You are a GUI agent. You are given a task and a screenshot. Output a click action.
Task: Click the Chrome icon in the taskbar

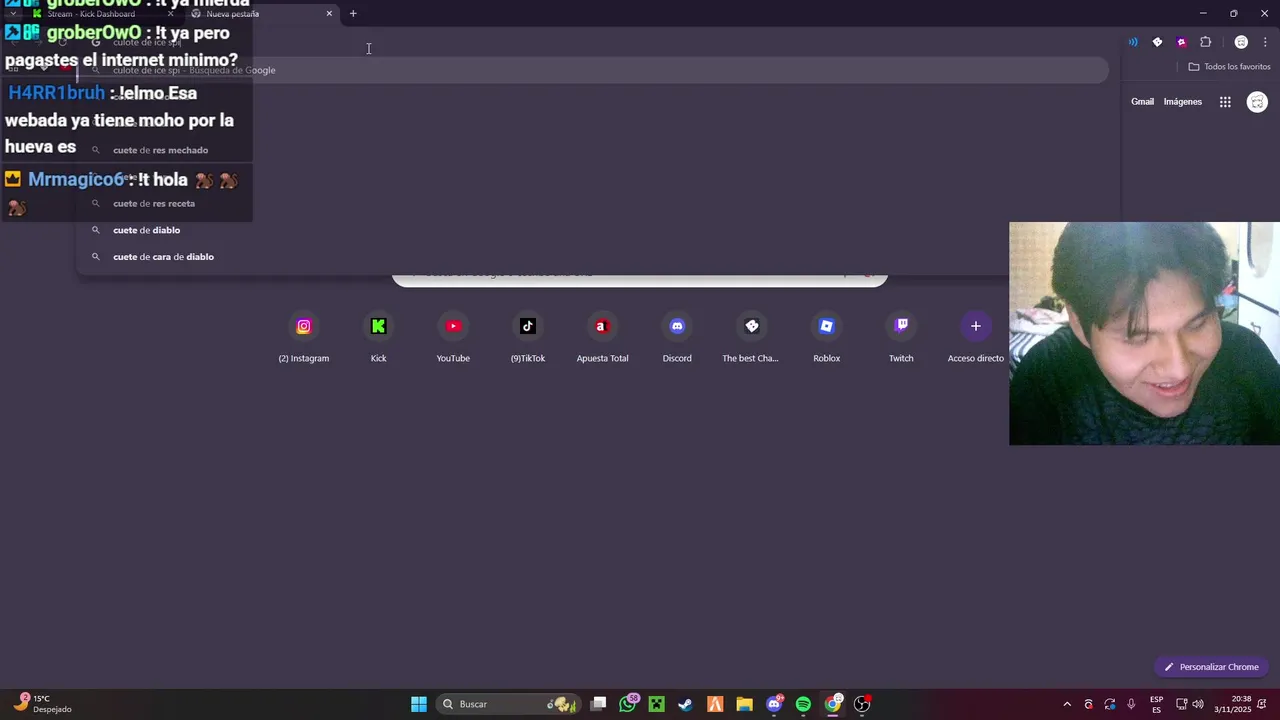click(833, 704)
